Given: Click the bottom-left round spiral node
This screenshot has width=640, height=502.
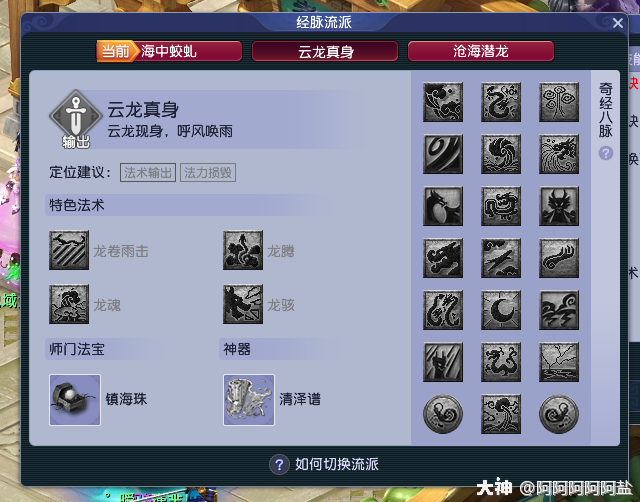Looking at the screenshot, I should click(443, 414).
